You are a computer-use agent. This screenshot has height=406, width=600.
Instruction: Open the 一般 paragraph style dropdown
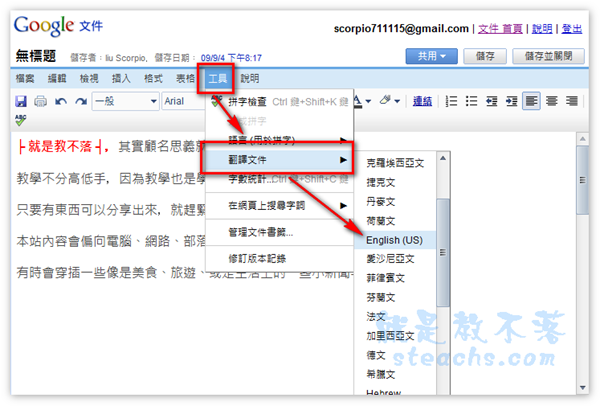click(x=126, y=101)
